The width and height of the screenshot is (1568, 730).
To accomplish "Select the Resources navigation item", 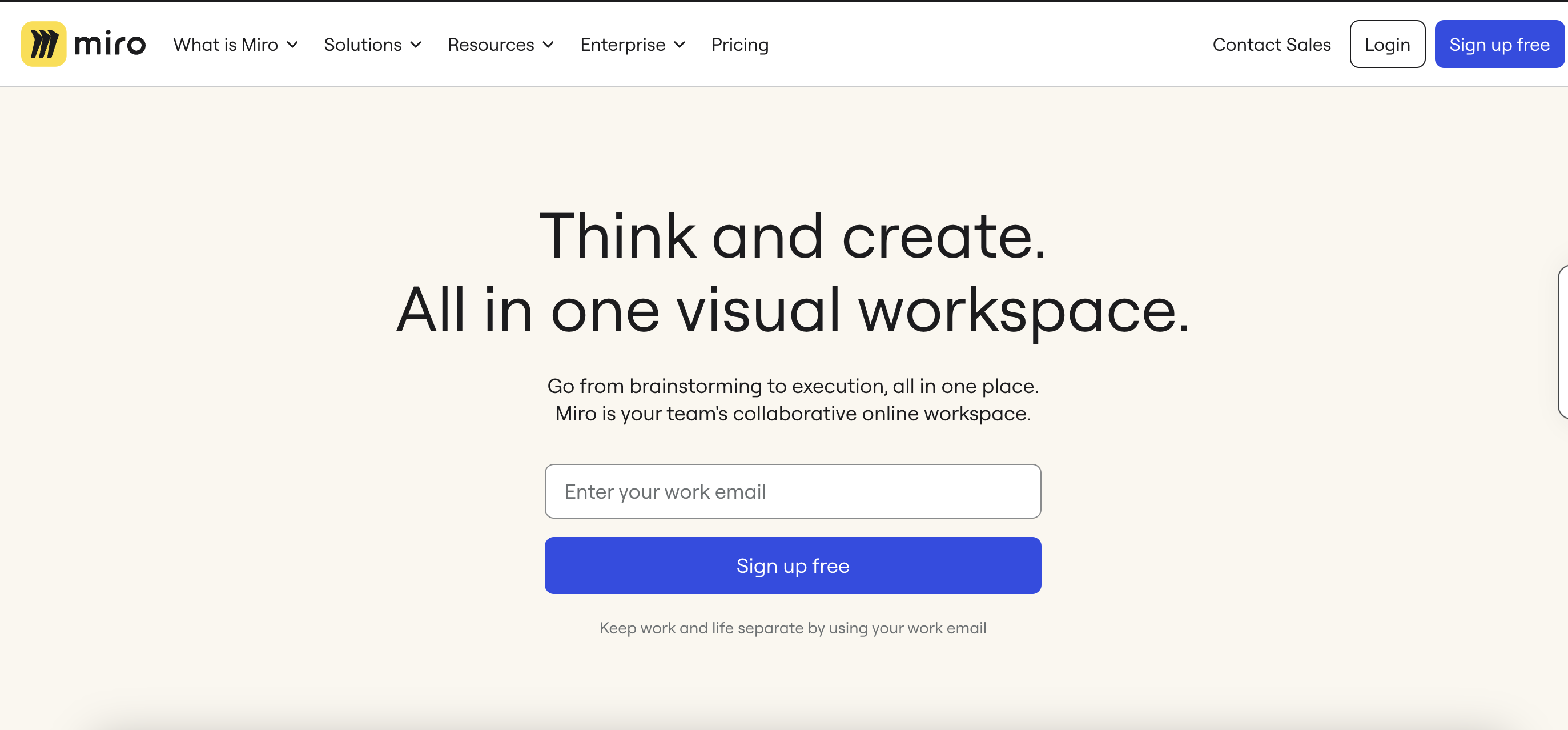I will pyautogui.click(x=490, y=45).
